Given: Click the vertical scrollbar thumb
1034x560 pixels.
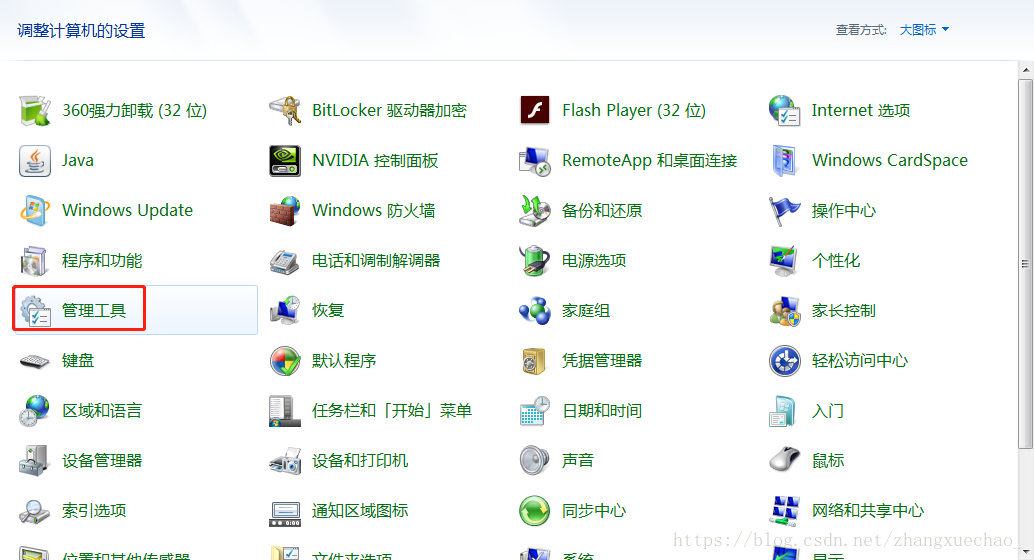Looking at the screenshot, I should pyautogui.click(x=1025, y=264).
